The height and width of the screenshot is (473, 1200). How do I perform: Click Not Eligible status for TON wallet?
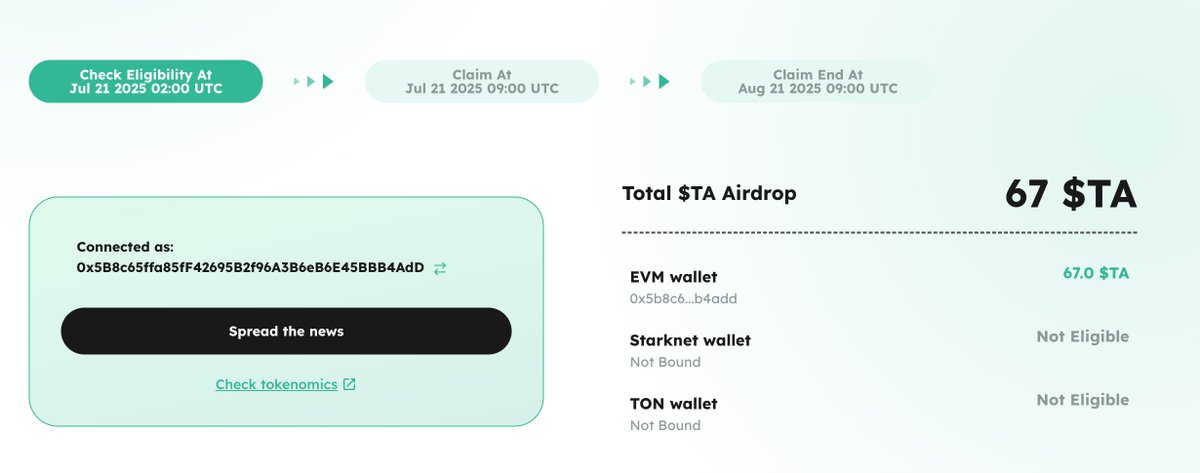pos(1083,400)
